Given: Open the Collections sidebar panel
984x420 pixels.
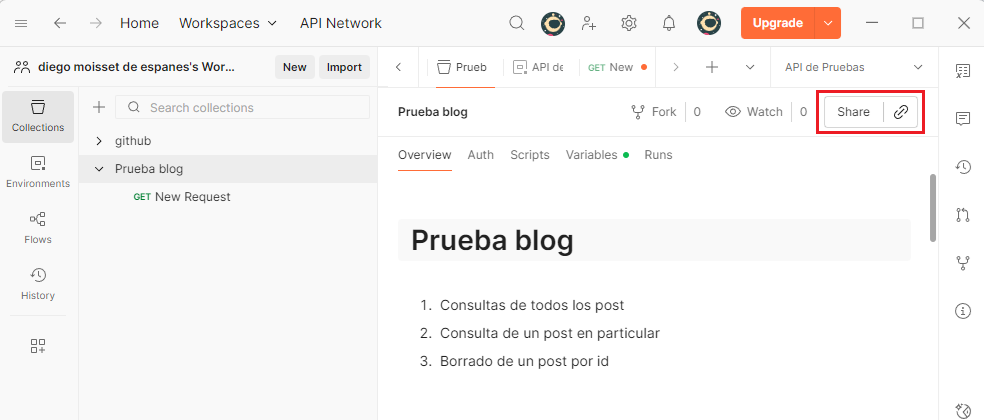Looking at the screenshot, I should tap(38, 116).
